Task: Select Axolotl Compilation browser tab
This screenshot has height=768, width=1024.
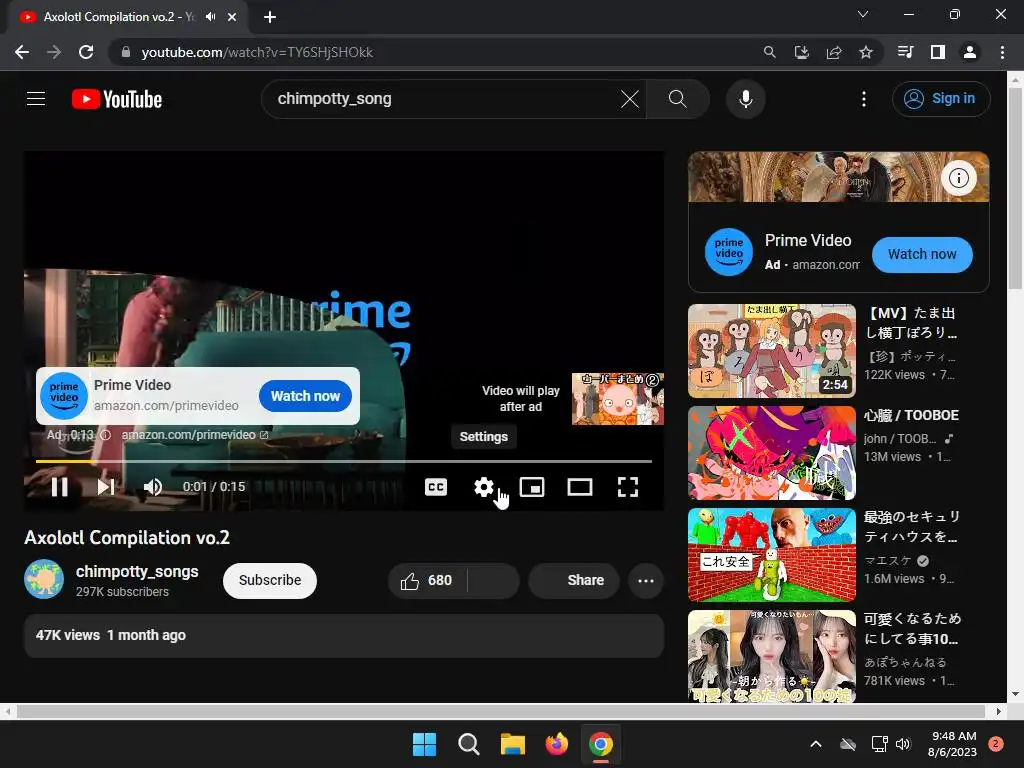Action: pyautogui.click(x=127, y=17)
